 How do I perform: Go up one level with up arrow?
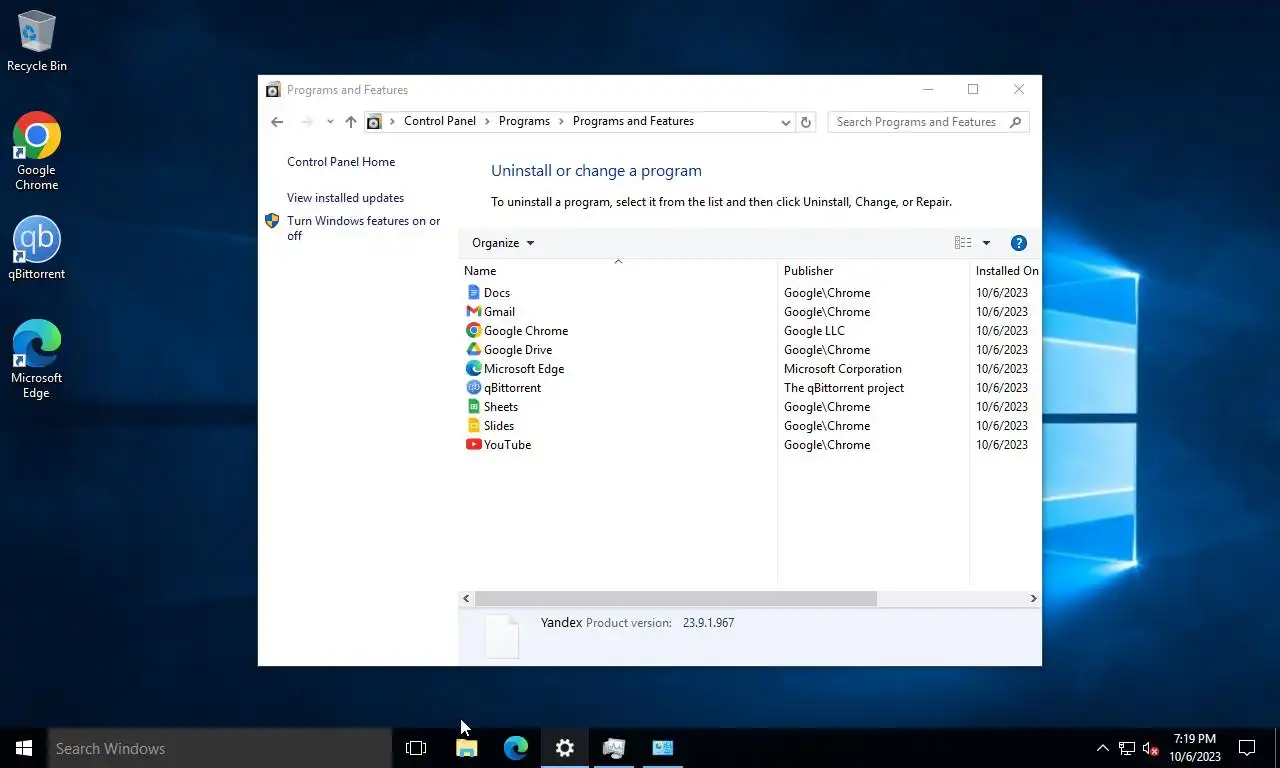click(x=350, y=122)
